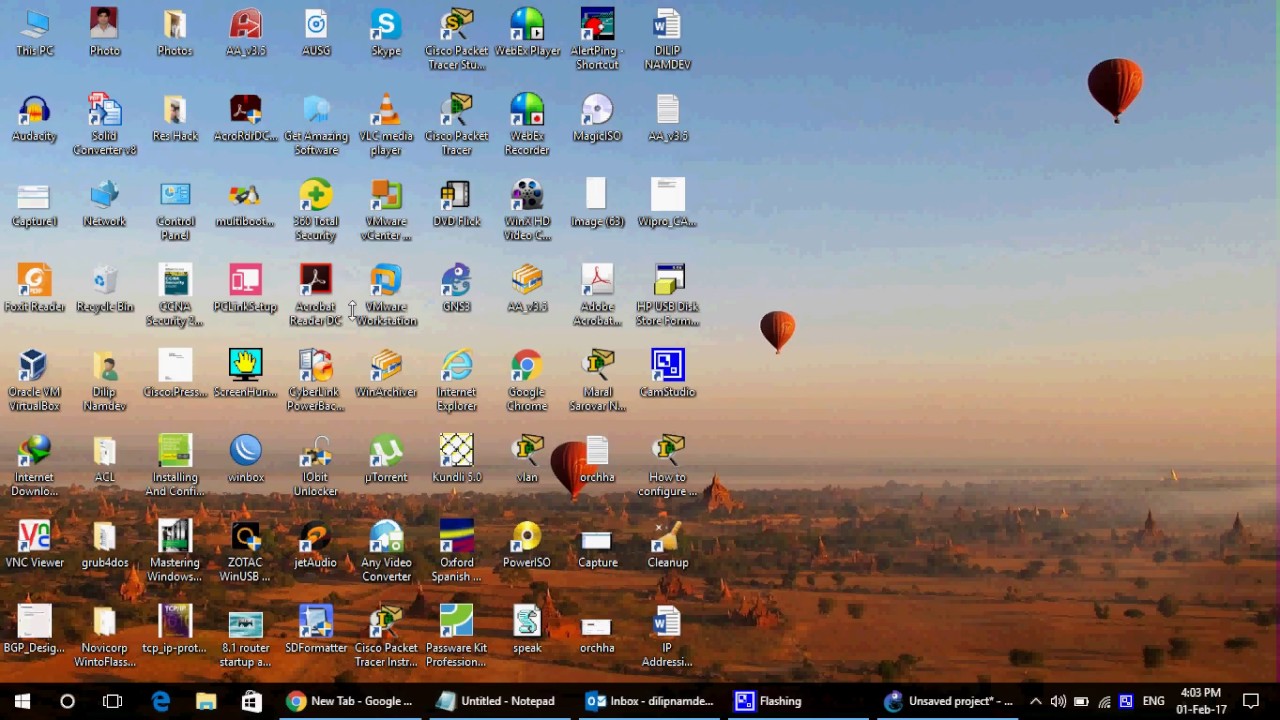The width and height of the screenshot is (1280, 720).
Task: Open File Explorer from the taskbar
Action: tap(206, 701)
